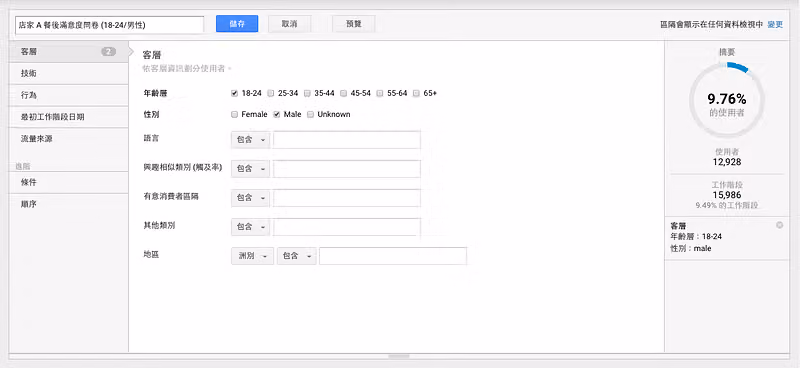Click the 興趣相似類別 text input field
Image resolution: width=800 pixels, height=368 pixels.
point(347,168)
